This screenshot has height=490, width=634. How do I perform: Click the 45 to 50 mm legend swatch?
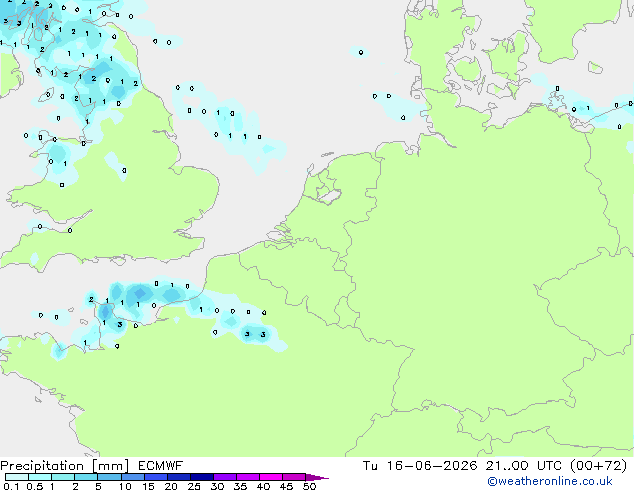(294, 477)
